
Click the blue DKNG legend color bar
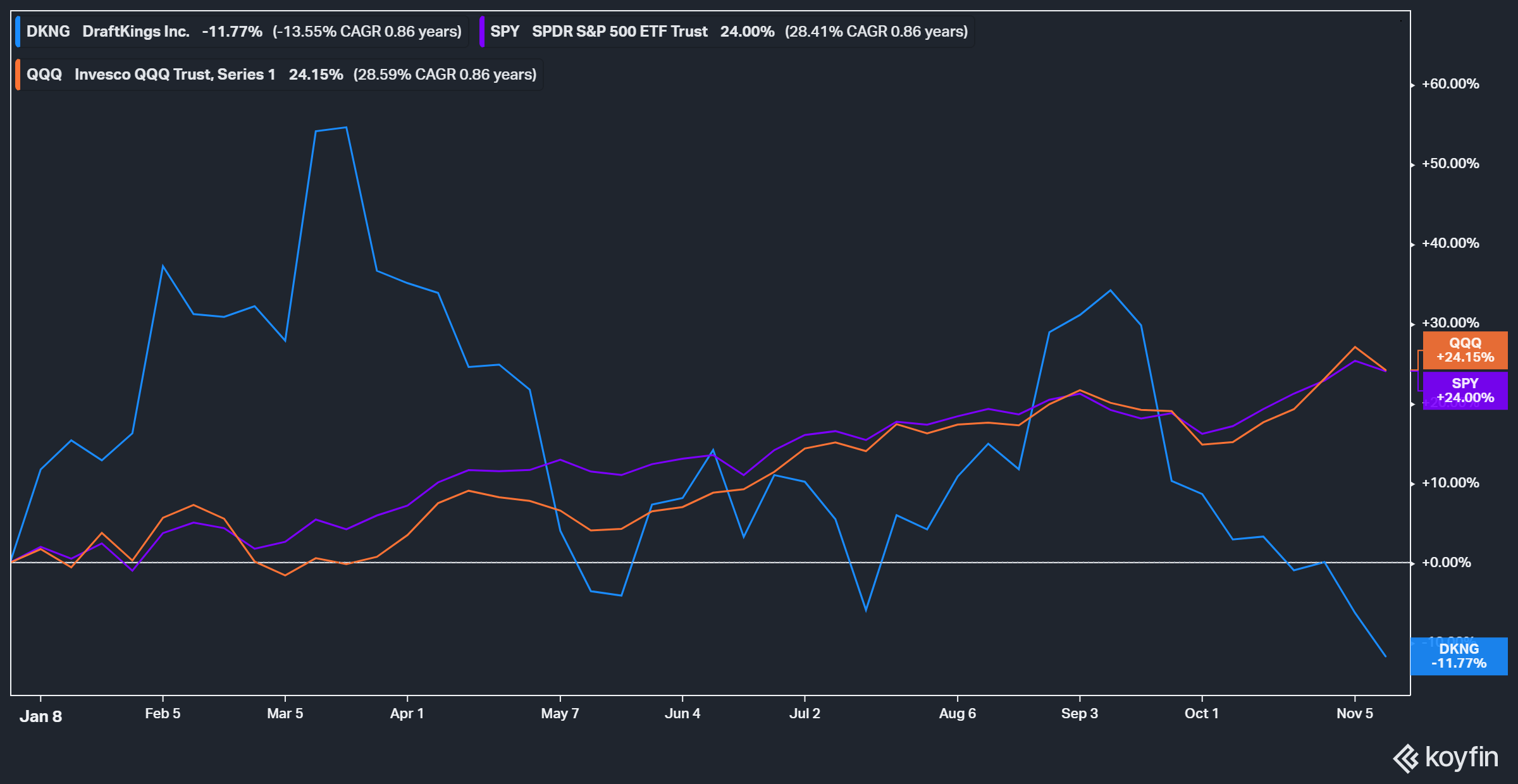point(18,32)
